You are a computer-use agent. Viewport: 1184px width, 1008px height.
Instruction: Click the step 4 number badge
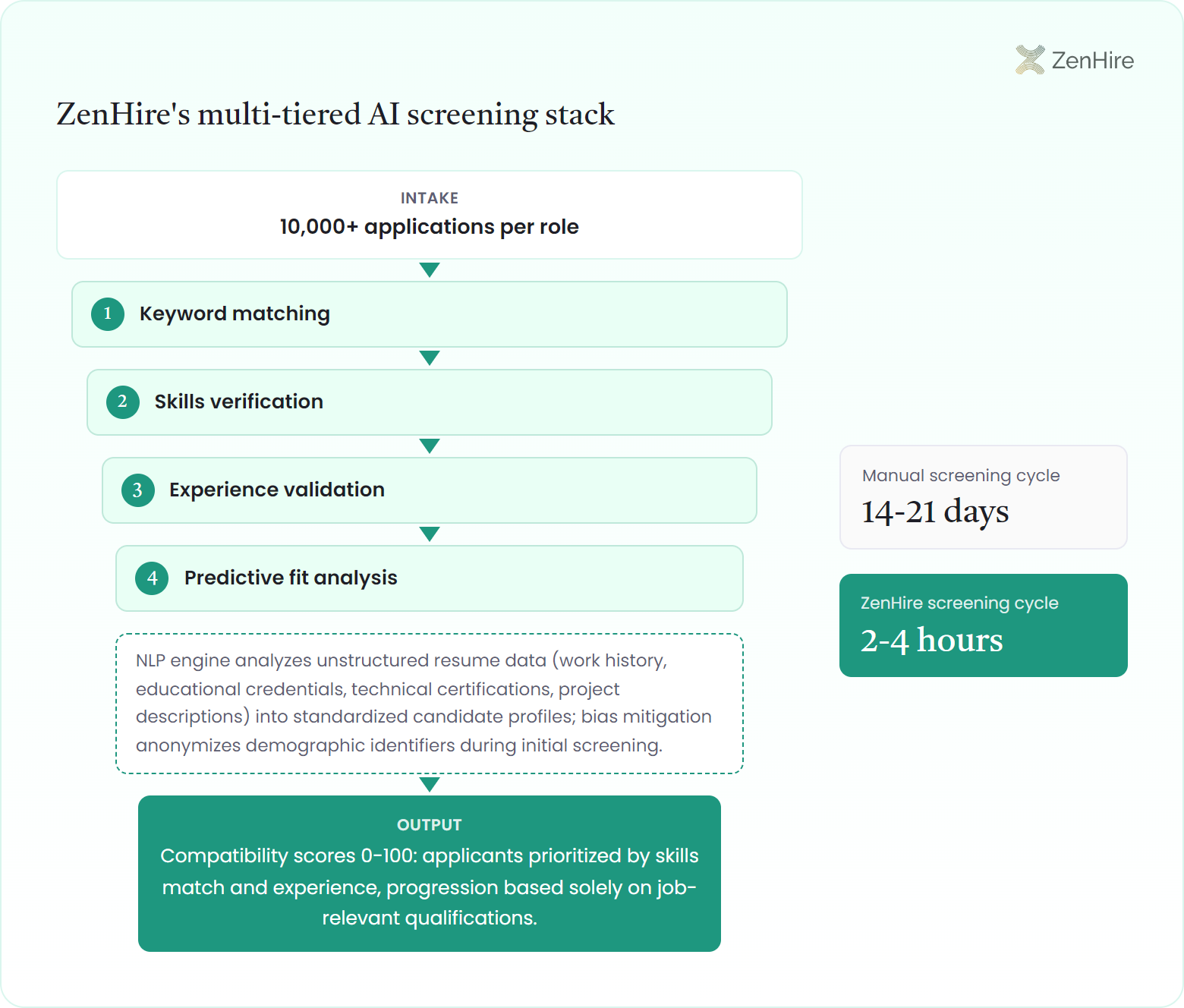(x=152, y=578)
